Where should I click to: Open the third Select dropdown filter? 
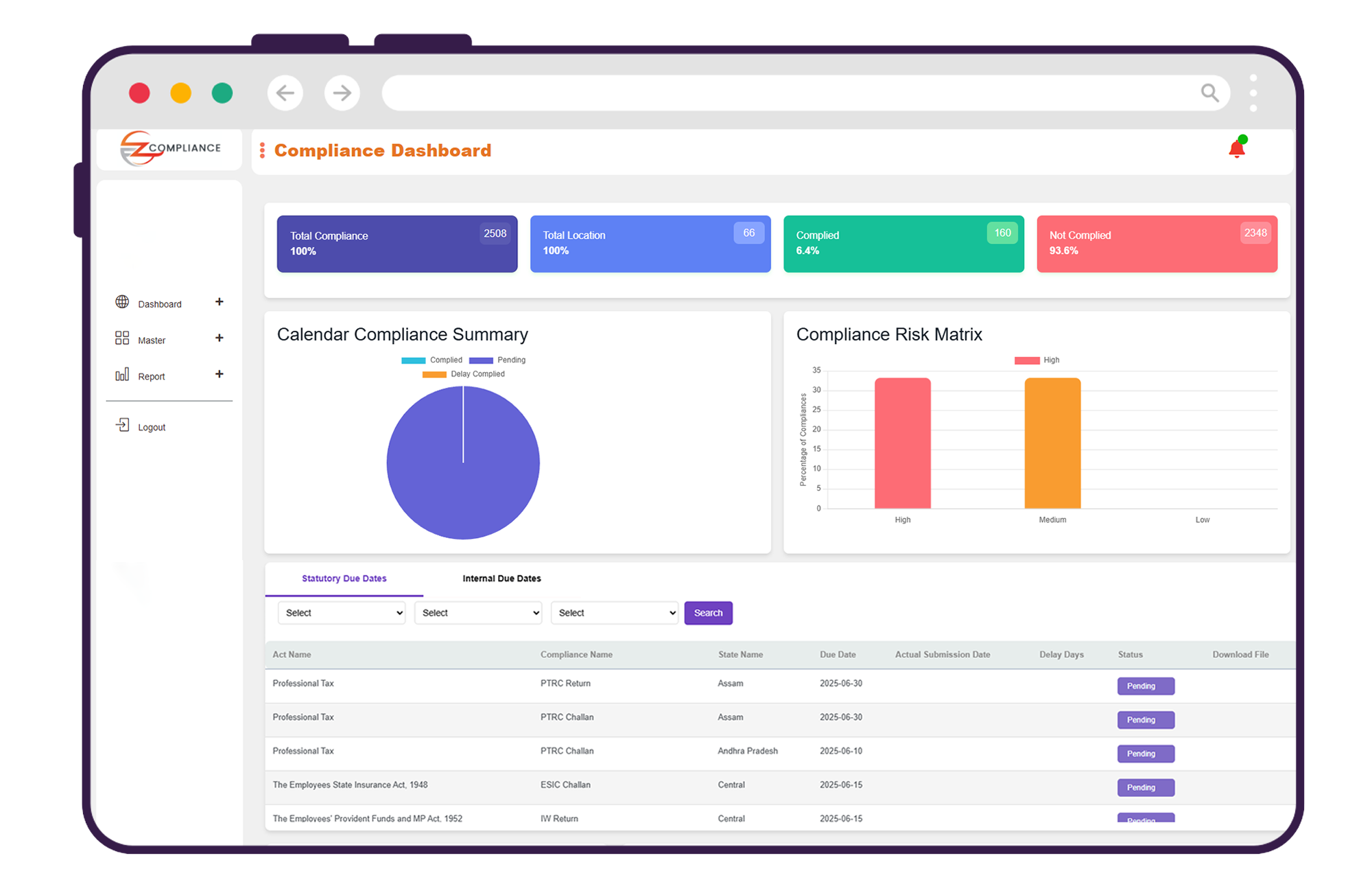pyautogui.click(x=615, y=613)
